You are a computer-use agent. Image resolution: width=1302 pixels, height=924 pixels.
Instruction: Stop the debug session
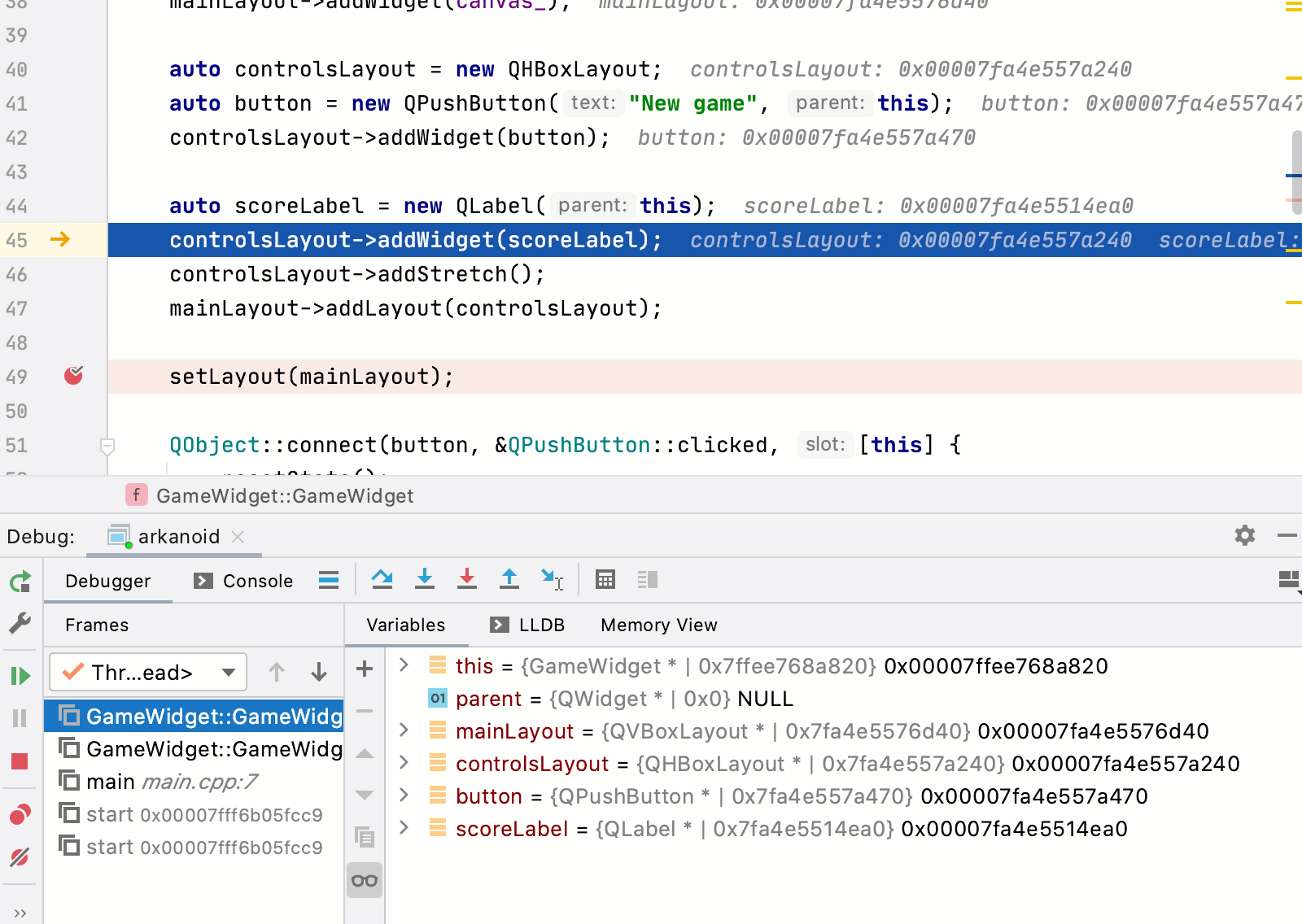pos(20,761)
